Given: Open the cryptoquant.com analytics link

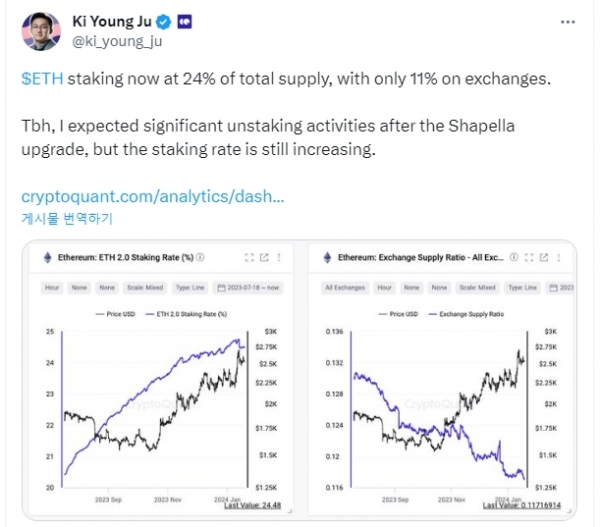Looking at the screenshot, I should [x=153, y=196].
